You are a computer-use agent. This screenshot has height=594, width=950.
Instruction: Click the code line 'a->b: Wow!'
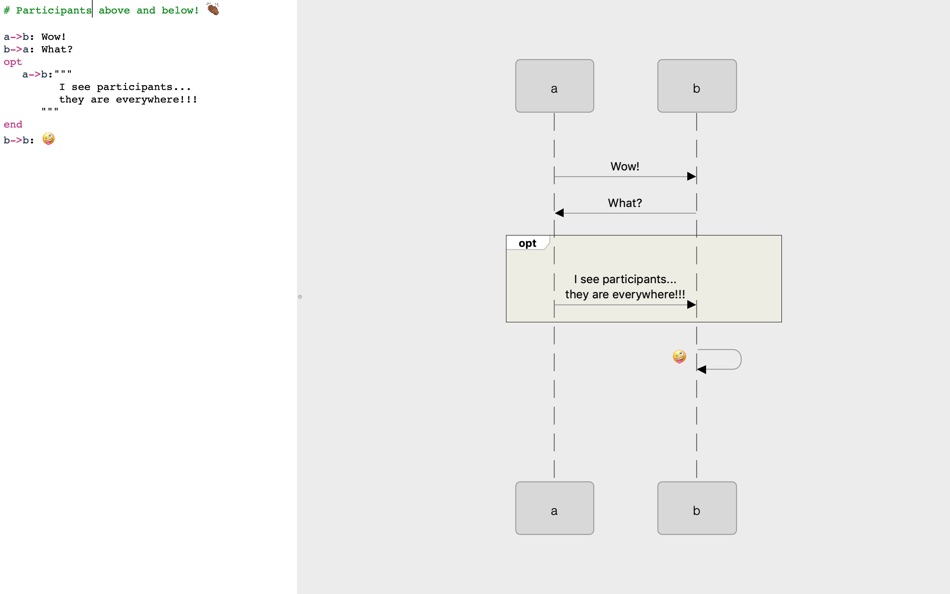click(x=35, y=37)
